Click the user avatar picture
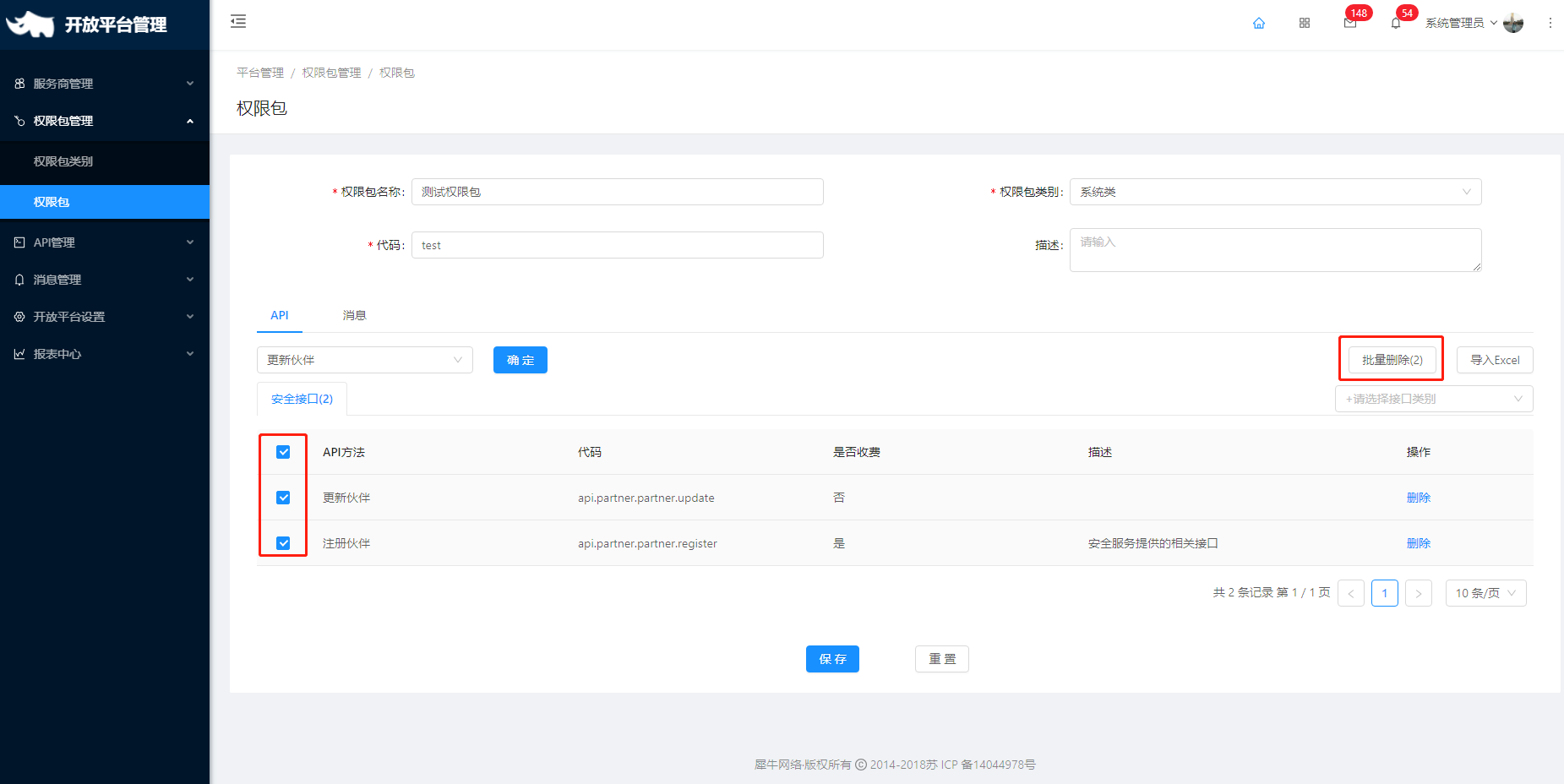Image resolution: width=1564 pixels, height=784 pixels. click(x=1513, y=23)
